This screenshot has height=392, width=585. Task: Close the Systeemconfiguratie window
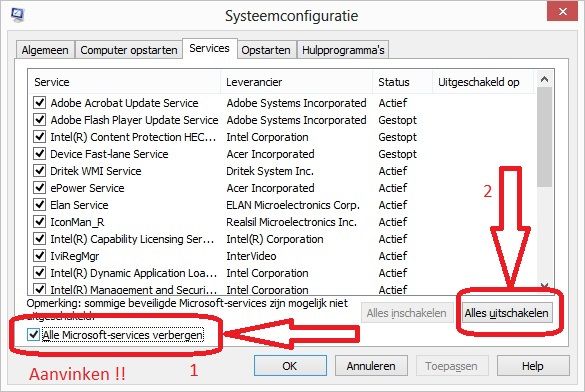point(563,12)
